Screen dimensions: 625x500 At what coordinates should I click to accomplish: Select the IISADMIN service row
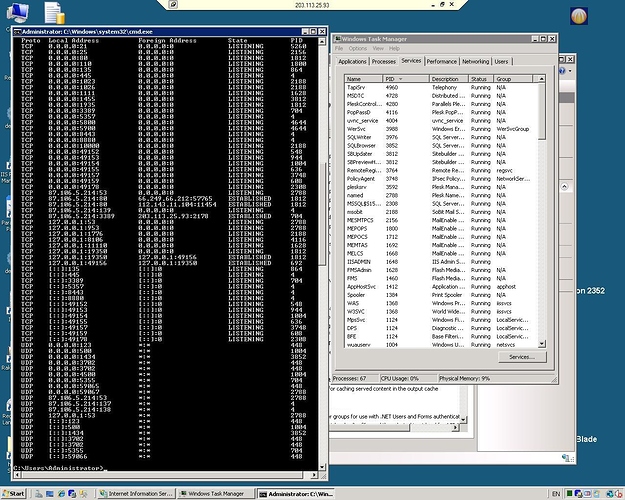pyautogui.click(x=441, y=262)
